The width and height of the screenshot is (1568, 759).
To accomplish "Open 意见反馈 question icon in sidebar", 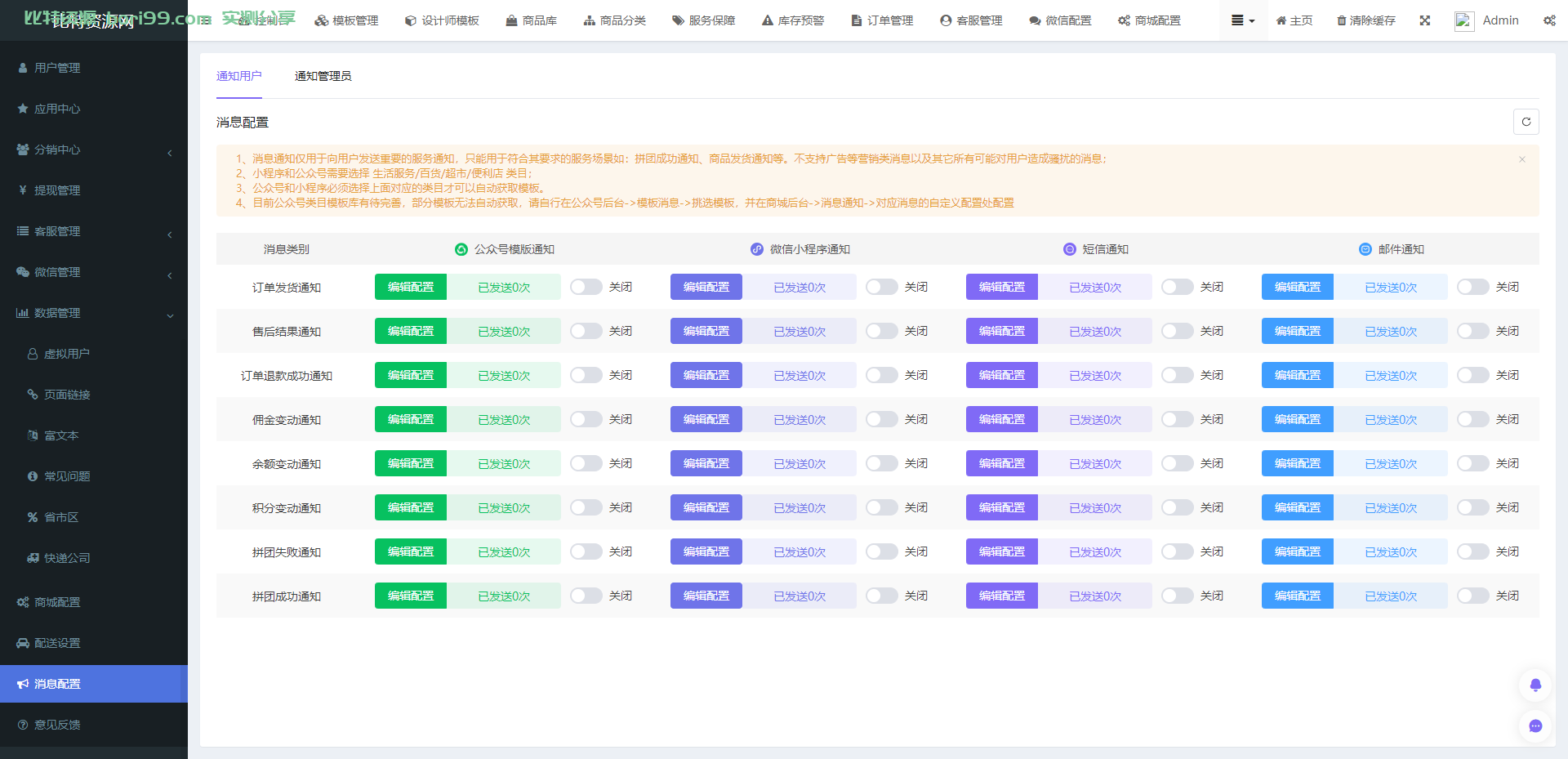I will 23,725.
